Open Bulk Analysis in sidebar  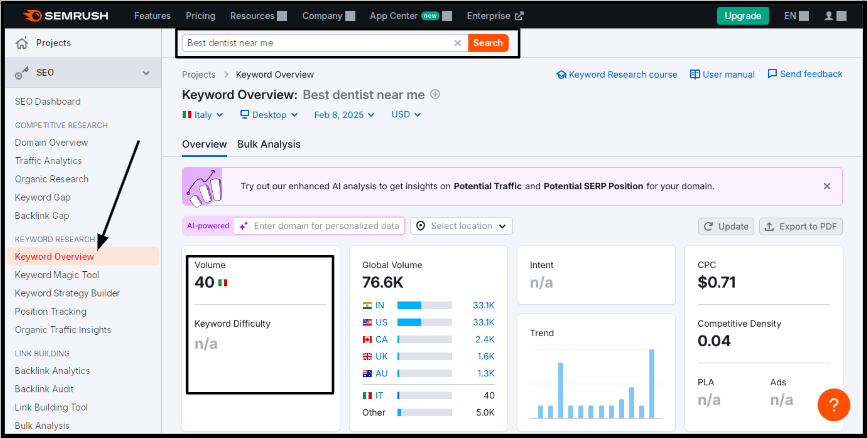(42, 426)
